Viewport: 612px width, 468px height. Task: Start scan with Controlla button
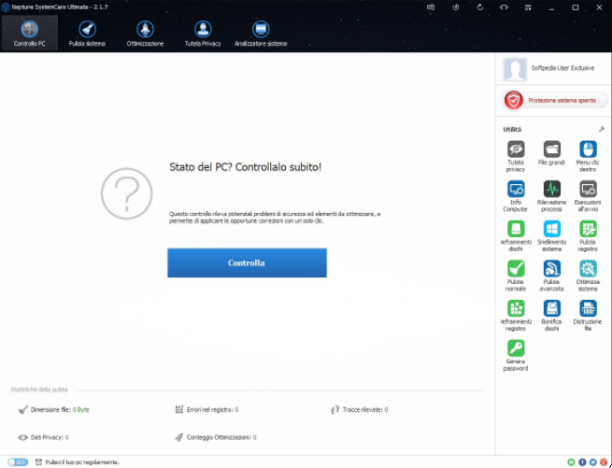pyautogui.click(x=247, y=263)
